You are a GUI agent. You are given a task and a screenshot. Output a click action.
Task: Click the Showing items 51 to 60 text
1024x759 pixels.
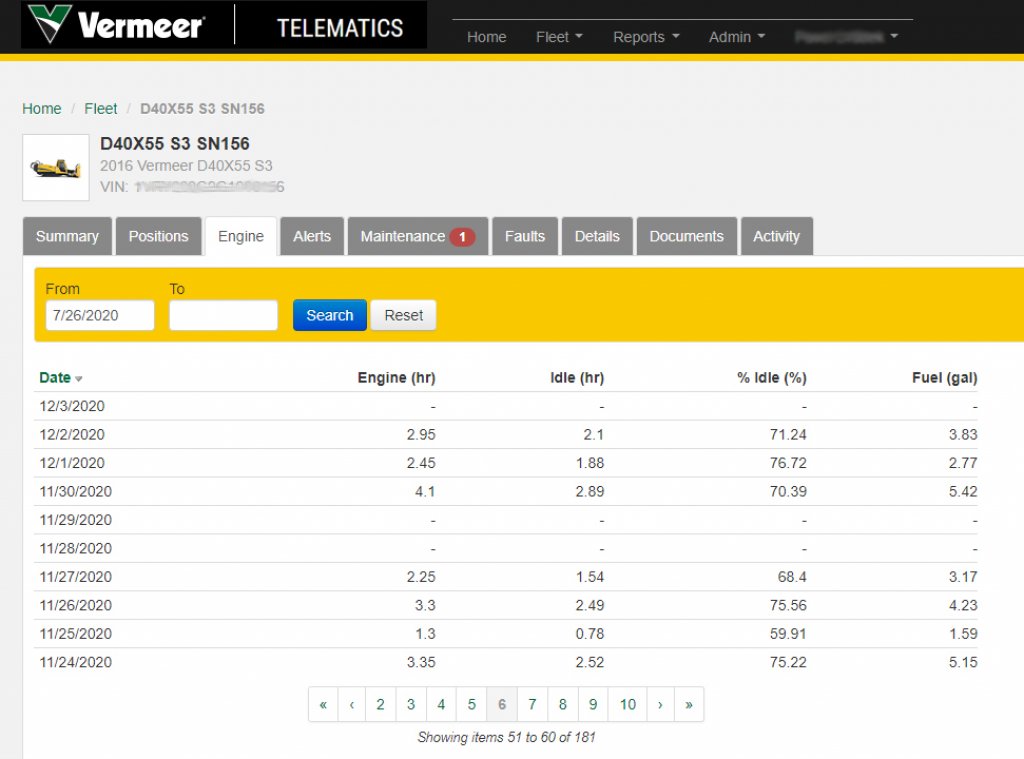(507, 737)
